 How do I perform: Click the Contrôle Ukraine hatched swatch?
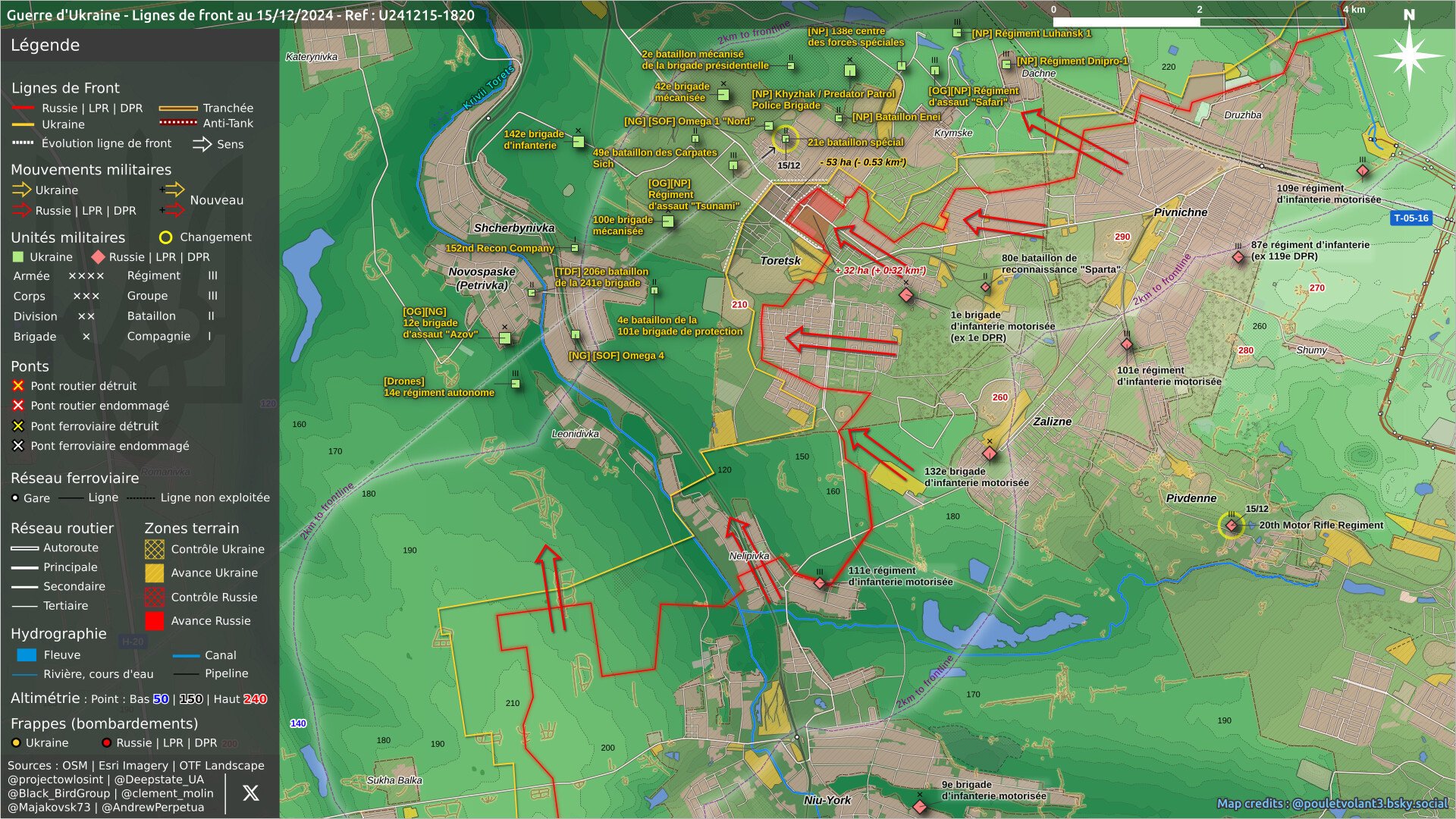coord(154,549)
